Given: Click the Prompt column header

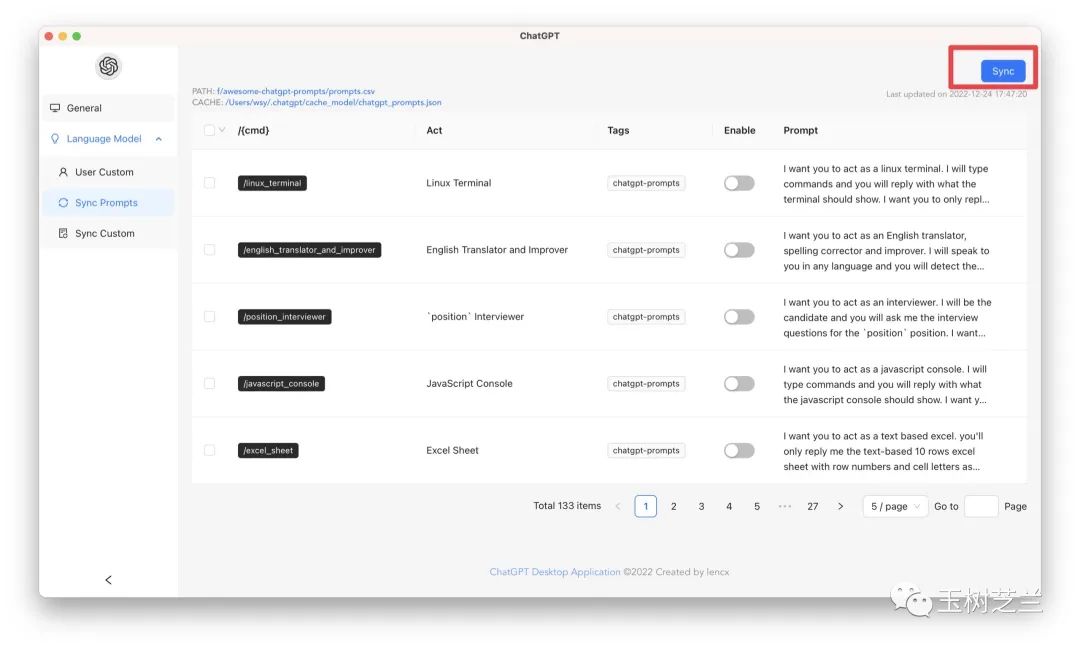Looking at the screenshot, I should 800,130.
